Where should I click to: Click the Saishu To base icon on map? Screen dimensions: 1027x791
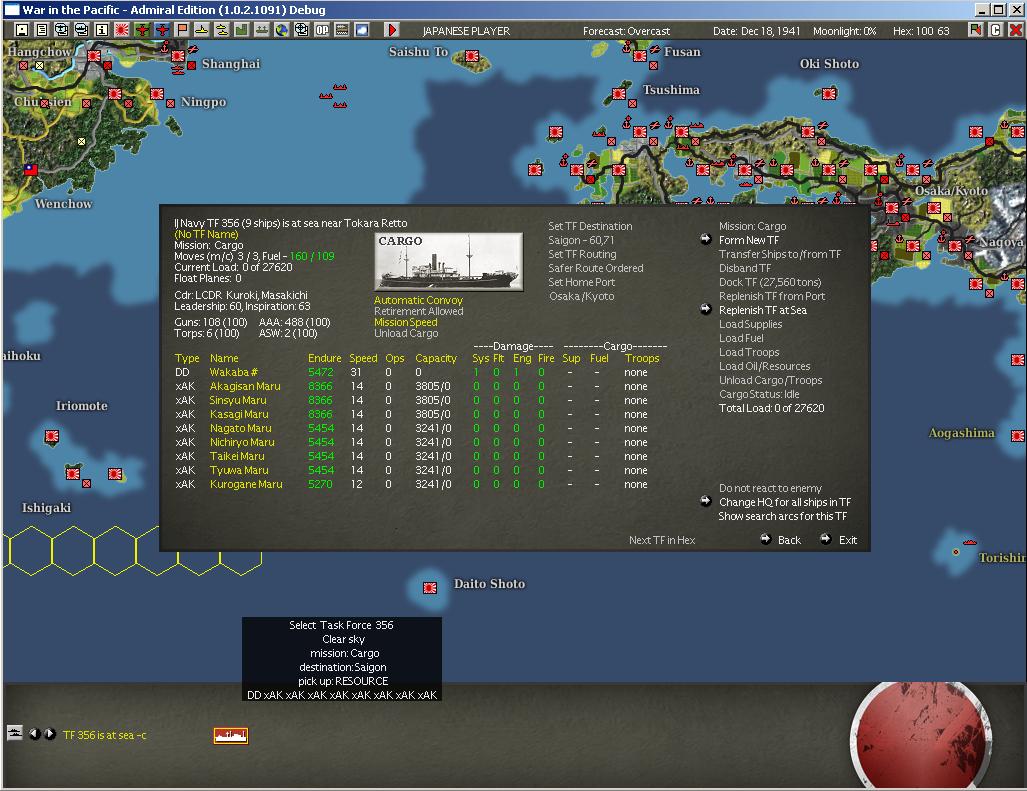click(472, 56)
